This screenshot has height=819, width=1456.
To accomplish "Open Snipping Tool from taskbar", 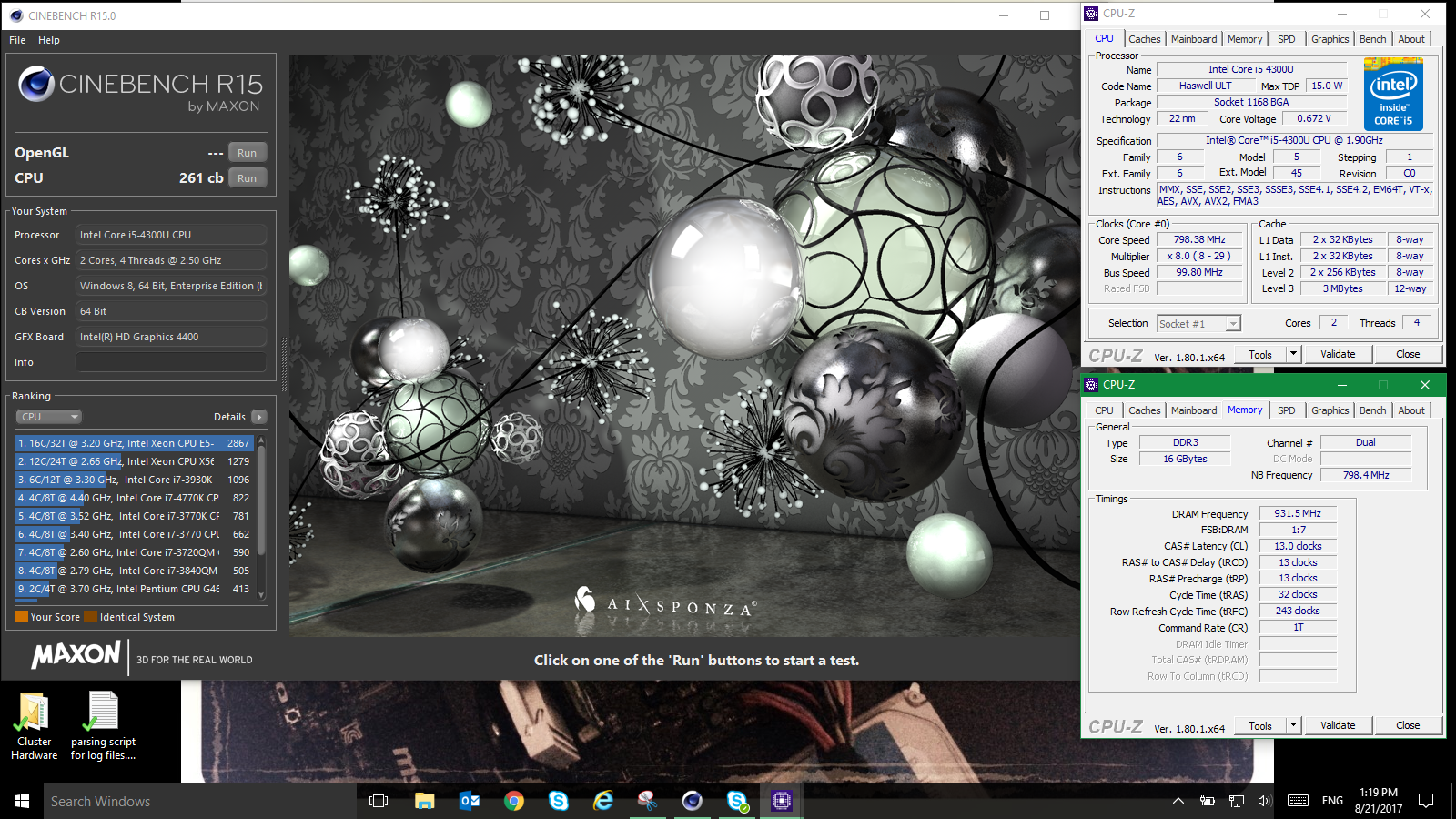I will [x=647, y=801].
